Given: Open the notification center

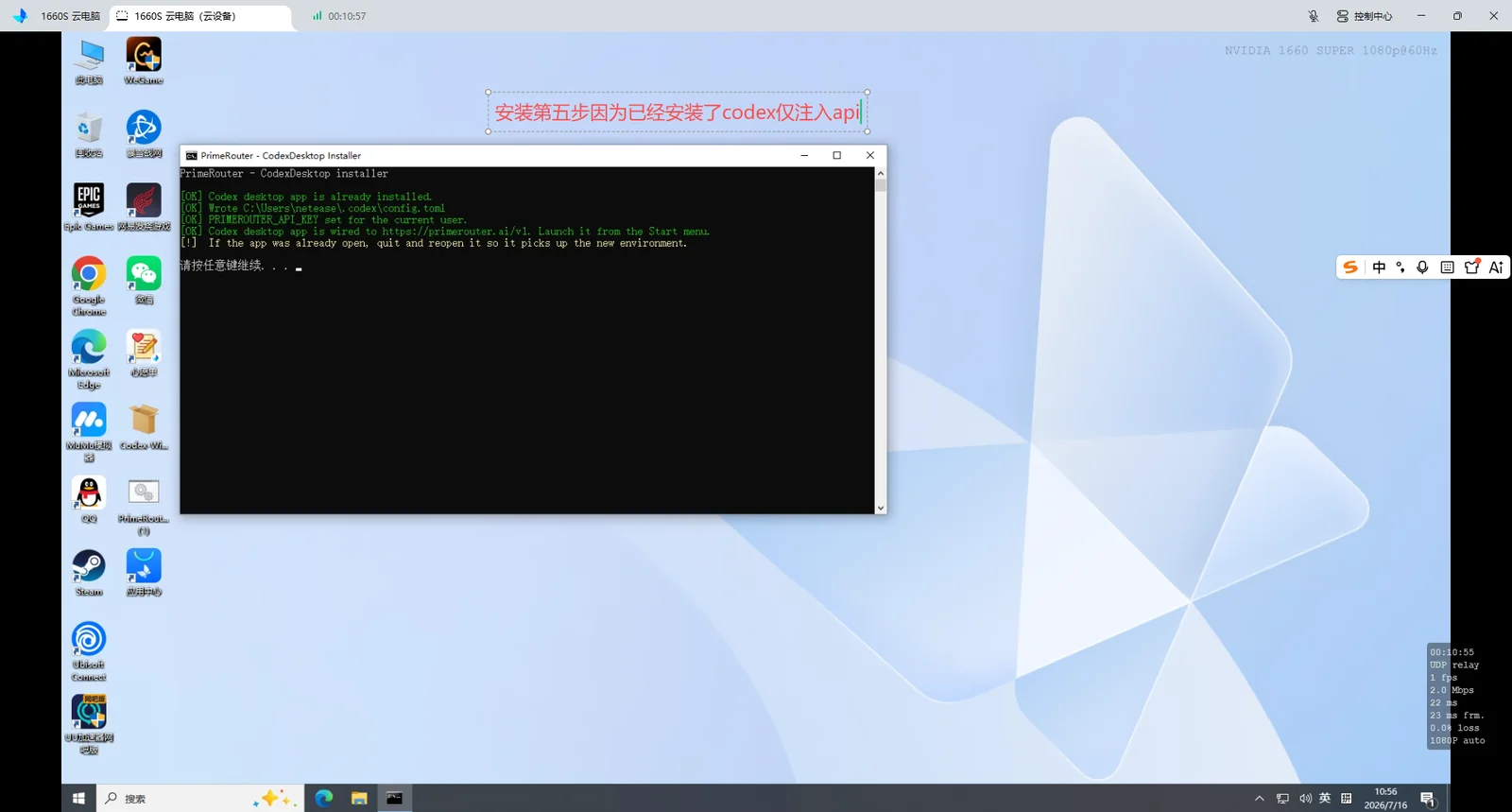Looking at the screenshot, I should [x=1428, y=800].
